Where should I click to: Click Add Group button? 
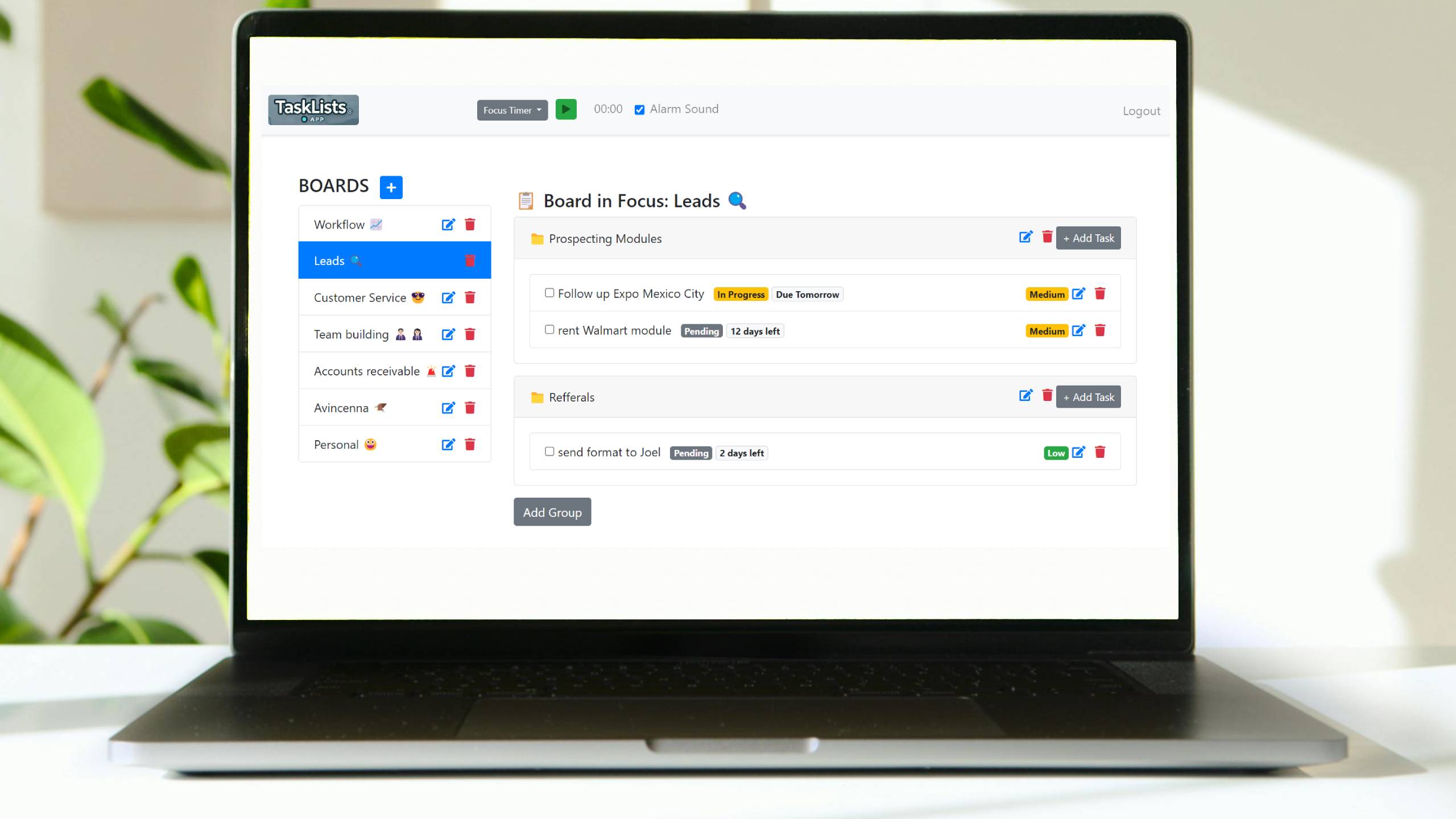(x=552, y=512)
